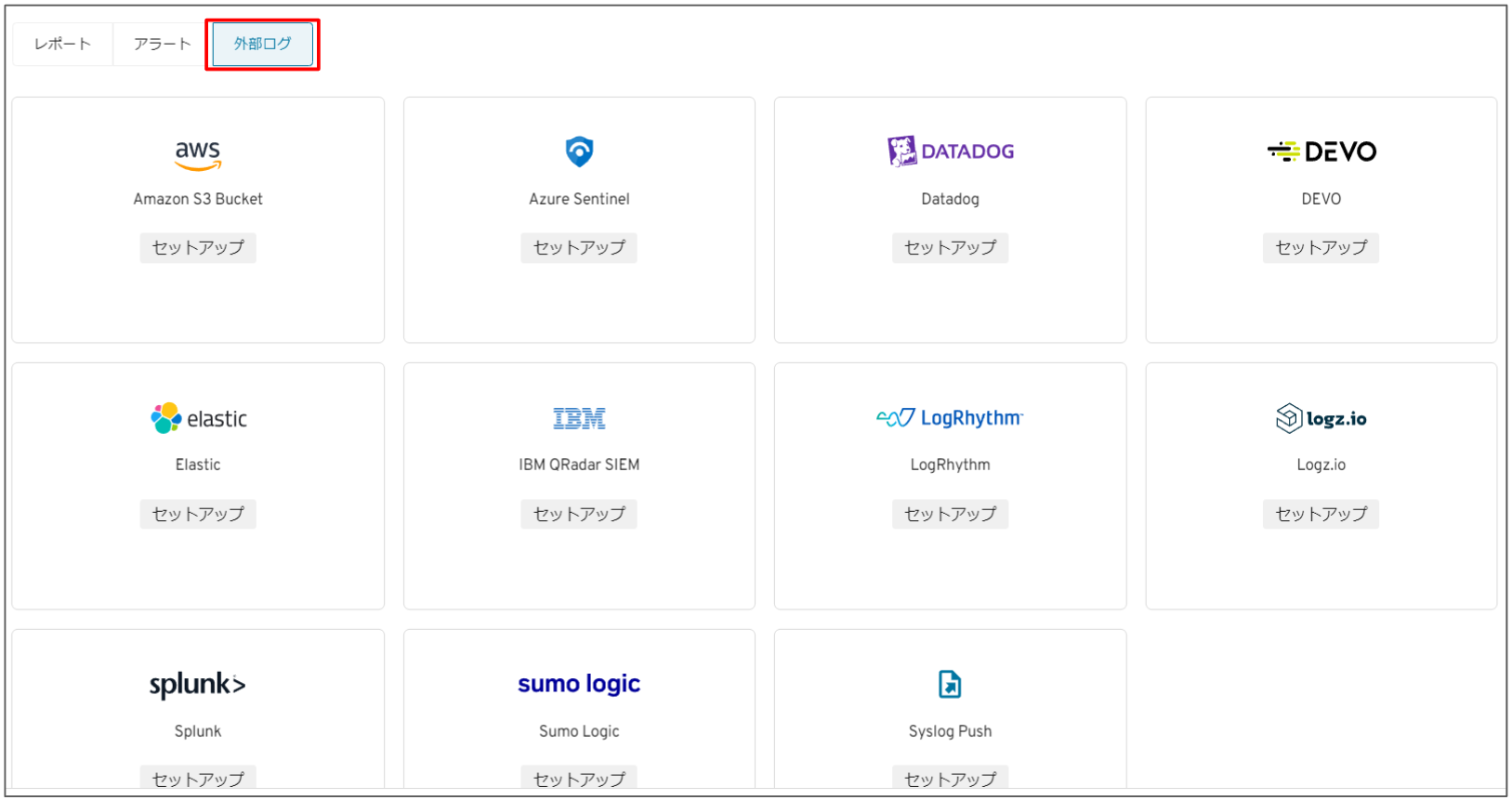Click the Syslog Push file icon
Screen dimensions: 1512x800
pos(950,685)
